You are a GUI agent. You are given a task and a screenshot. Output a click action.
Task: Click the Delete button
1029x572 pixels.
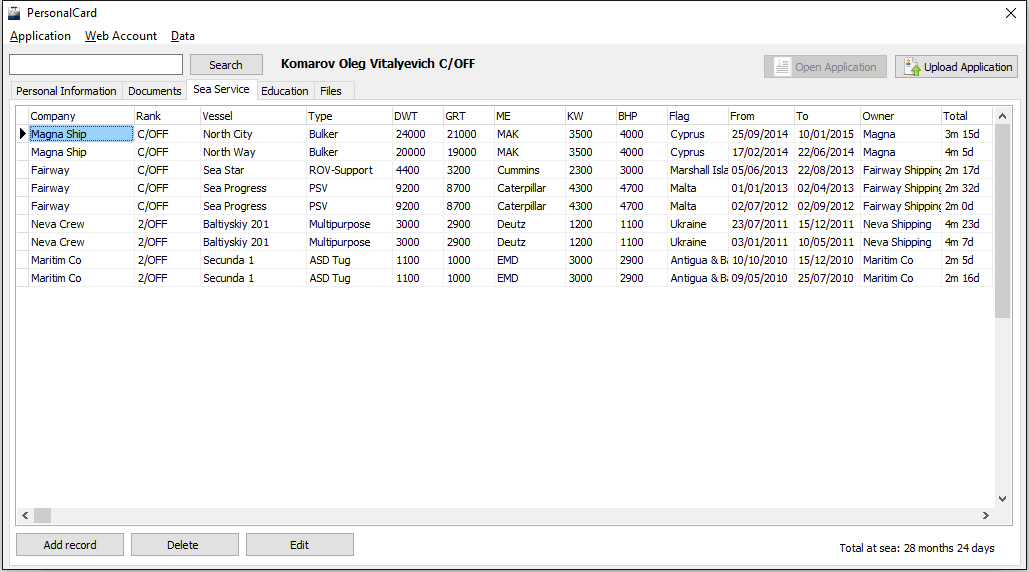tap(184, 544)
